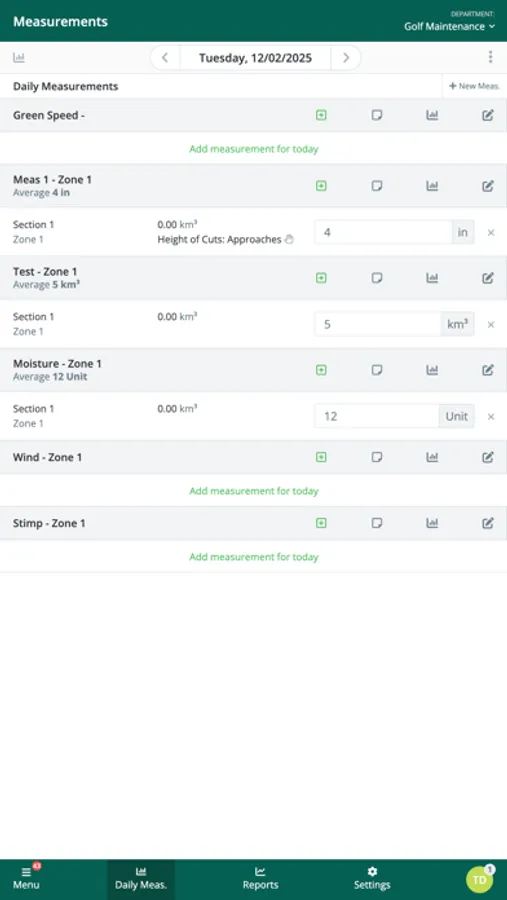
Task: Add a measurement entry for Green Speed
Action: coord(321,115)
